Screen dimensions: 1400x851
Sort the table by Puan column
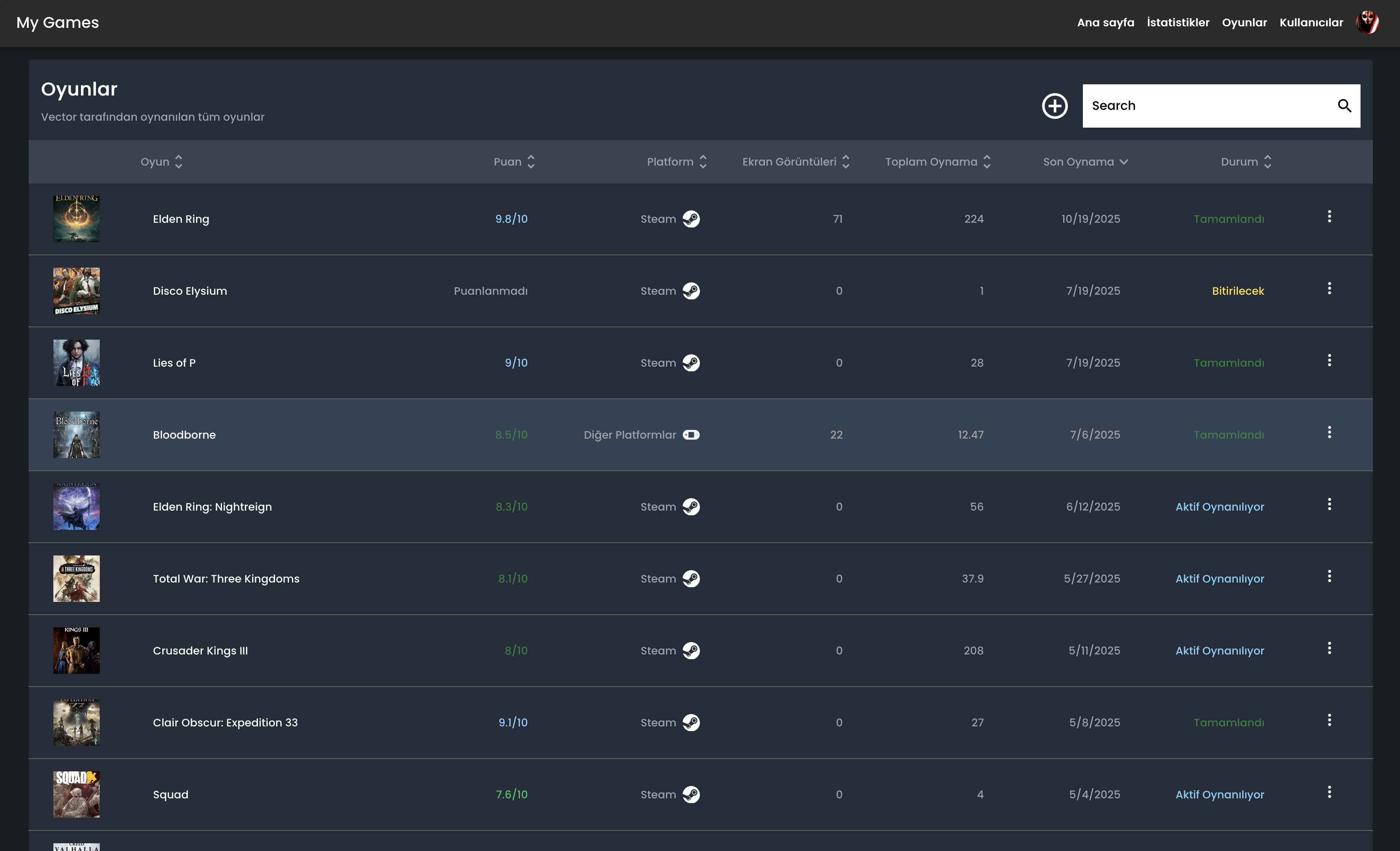[514, 162]
